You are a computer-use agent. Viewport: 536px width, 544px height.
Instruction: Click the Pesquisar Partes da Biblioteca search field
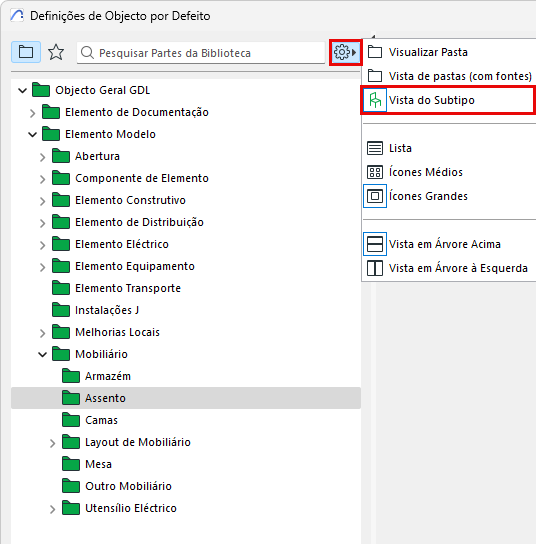(x=201, y=53)
